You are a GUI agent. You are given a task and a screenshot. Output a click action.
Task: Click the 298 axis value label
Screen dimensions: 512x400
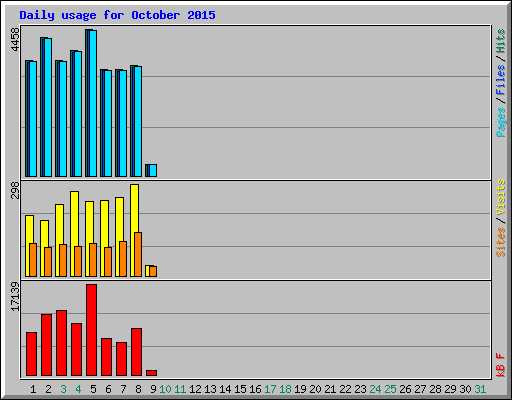coord(15,190)
